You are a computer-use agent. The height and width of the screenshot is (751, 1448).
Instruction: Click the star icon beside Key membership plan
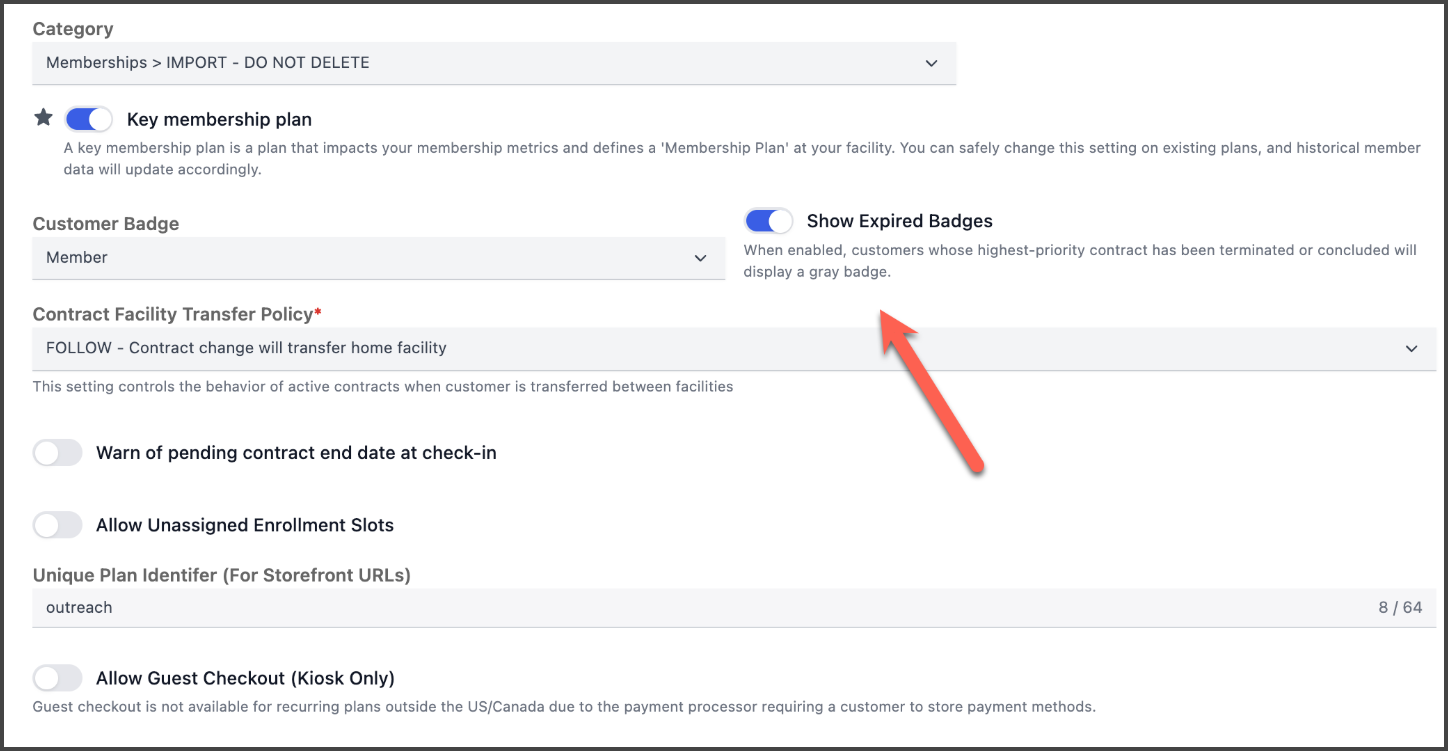tap(43, 118)
